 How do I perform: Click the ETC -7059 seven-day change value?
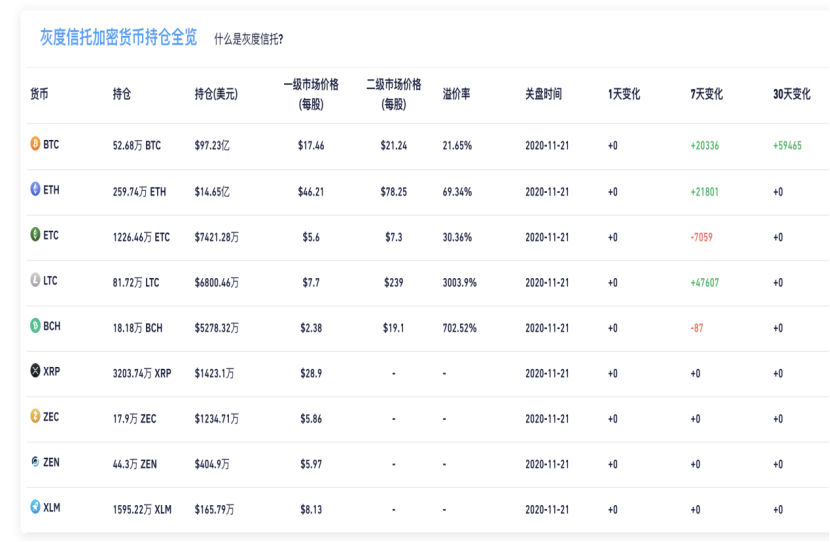point(701,237)
